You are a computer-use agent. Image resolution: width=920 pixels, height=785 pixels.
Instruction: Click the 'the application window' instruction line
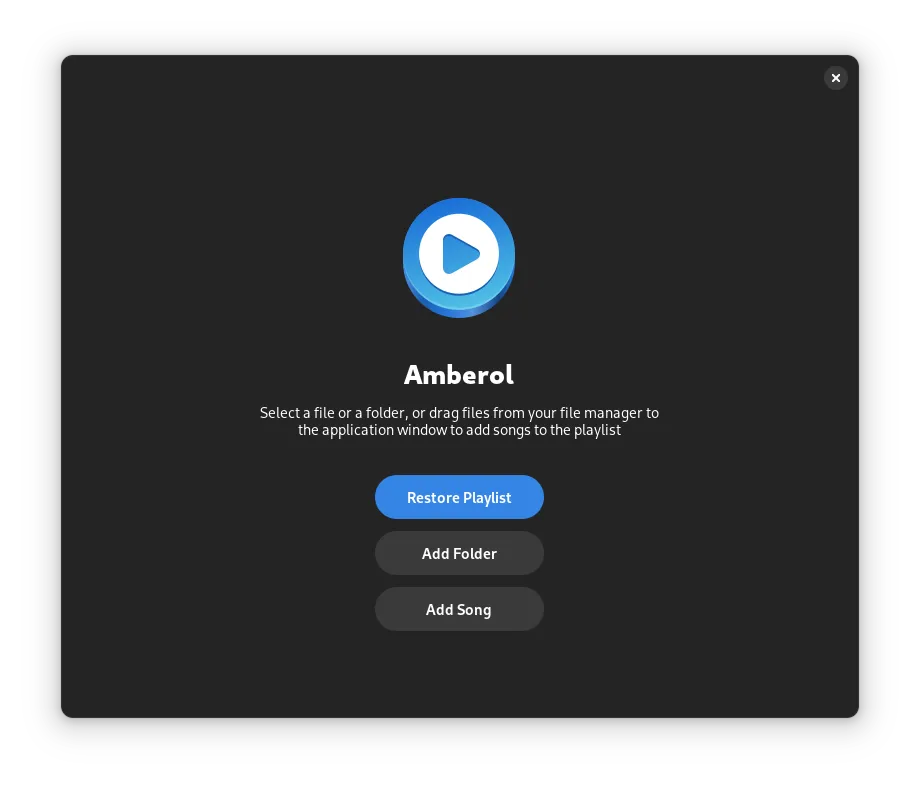click(459, 430)
